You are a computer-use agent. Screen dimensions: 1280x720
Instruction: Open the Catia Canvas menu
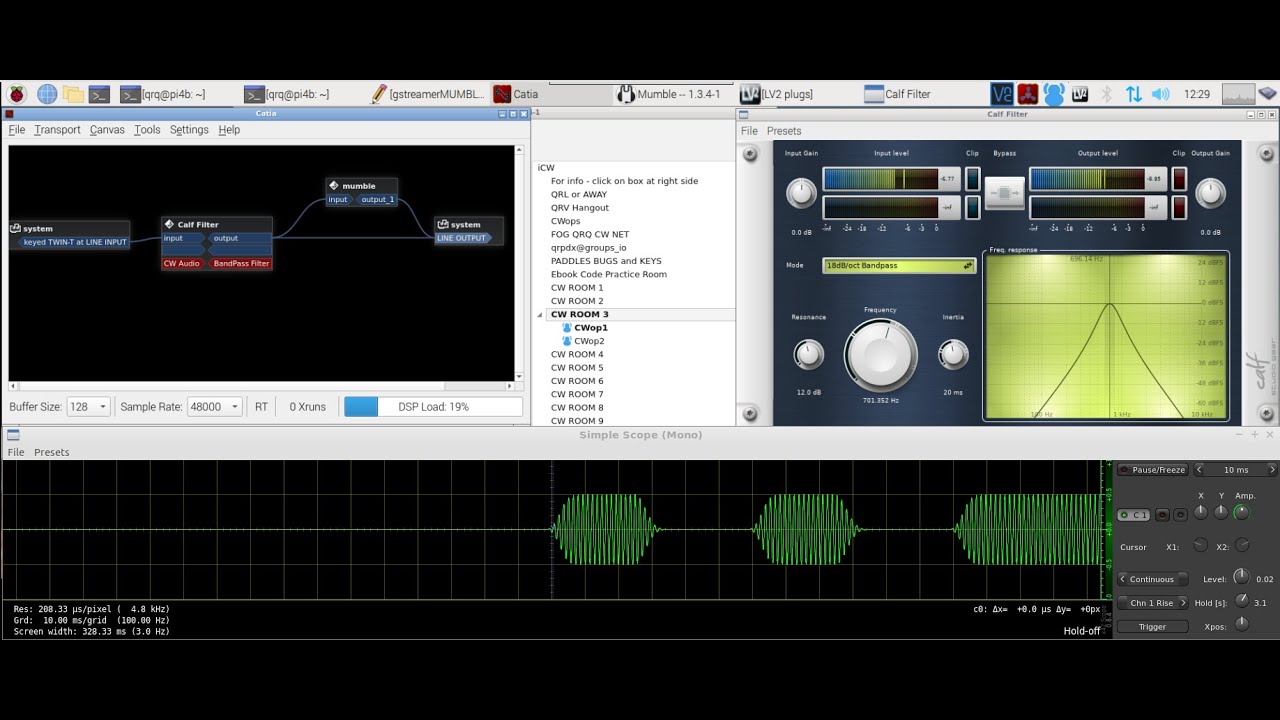(107, 130)
